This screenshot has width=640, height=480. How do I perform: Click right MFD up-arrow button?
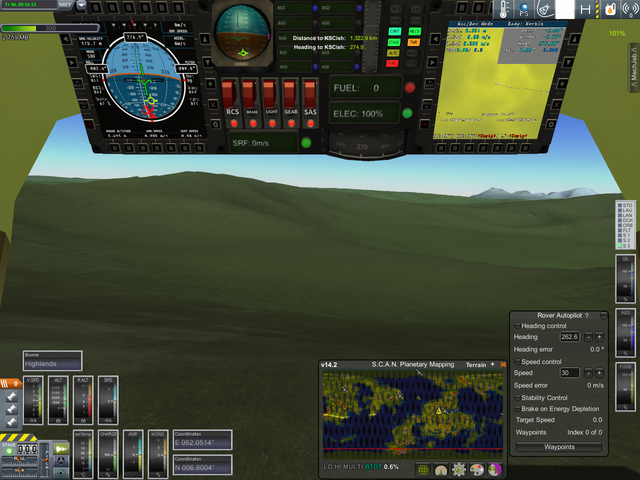click(x=574, y=39)
